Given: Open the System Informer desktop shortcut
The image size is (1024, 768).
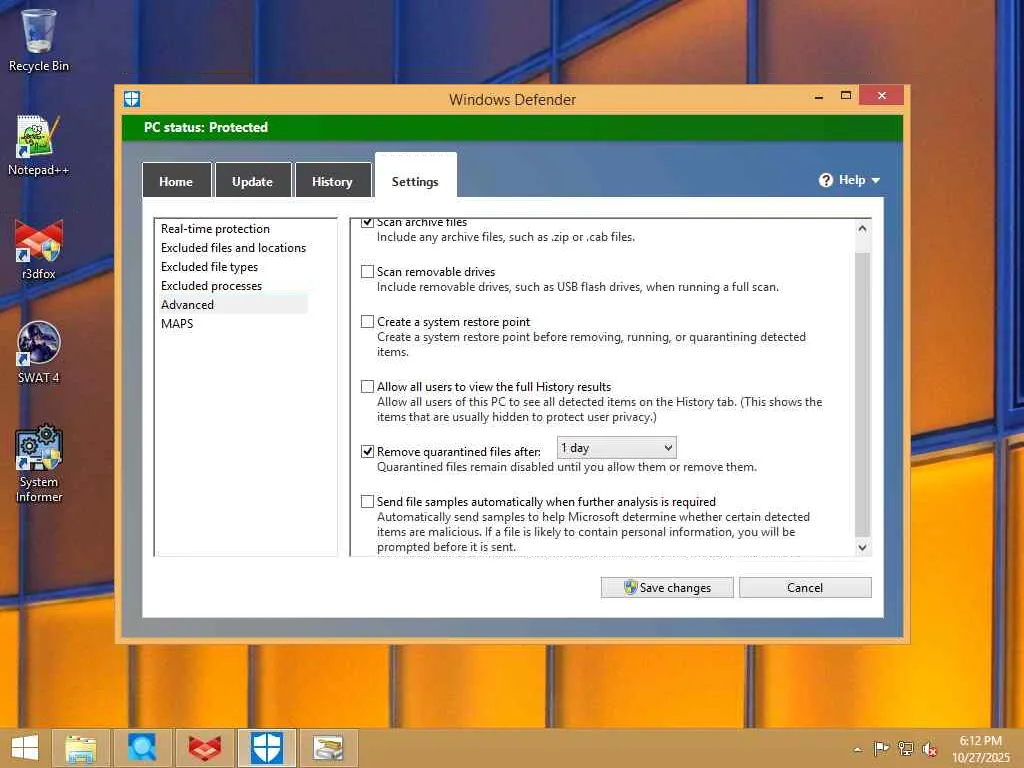Looking at the screenshot, I should (x=39, y=462).
